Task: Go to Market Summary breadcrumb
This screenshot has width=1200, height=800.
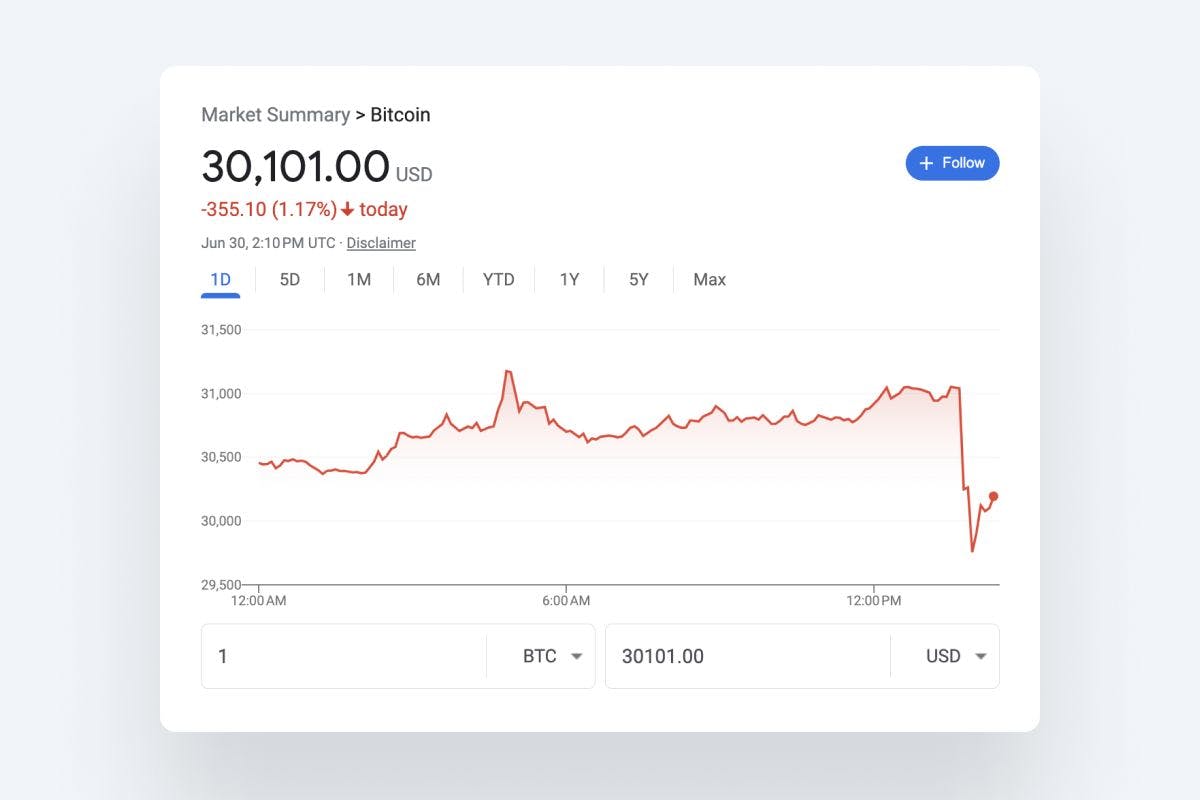Action: tap(275, 115)
